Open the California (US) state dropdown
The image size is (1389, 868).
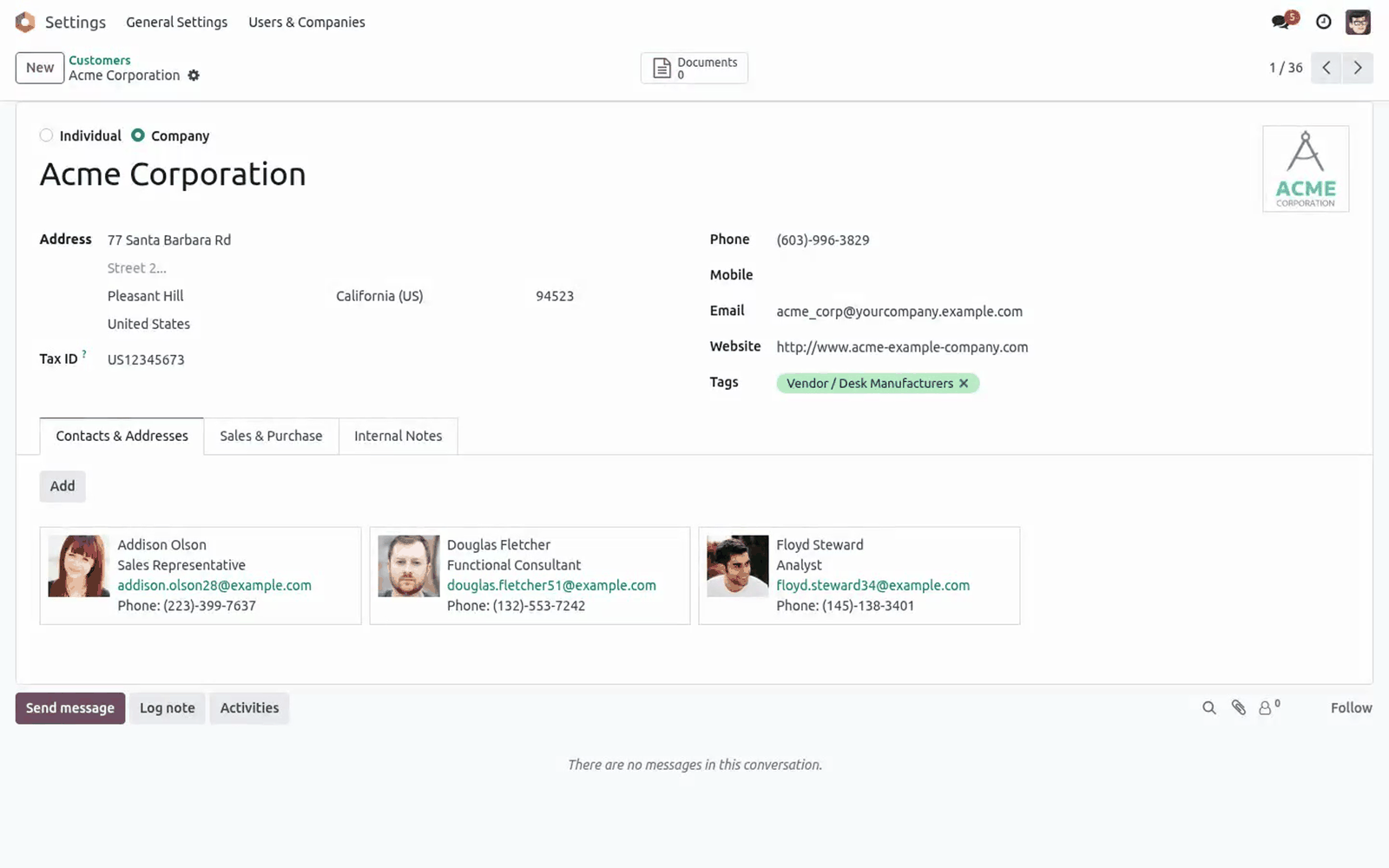429,296
